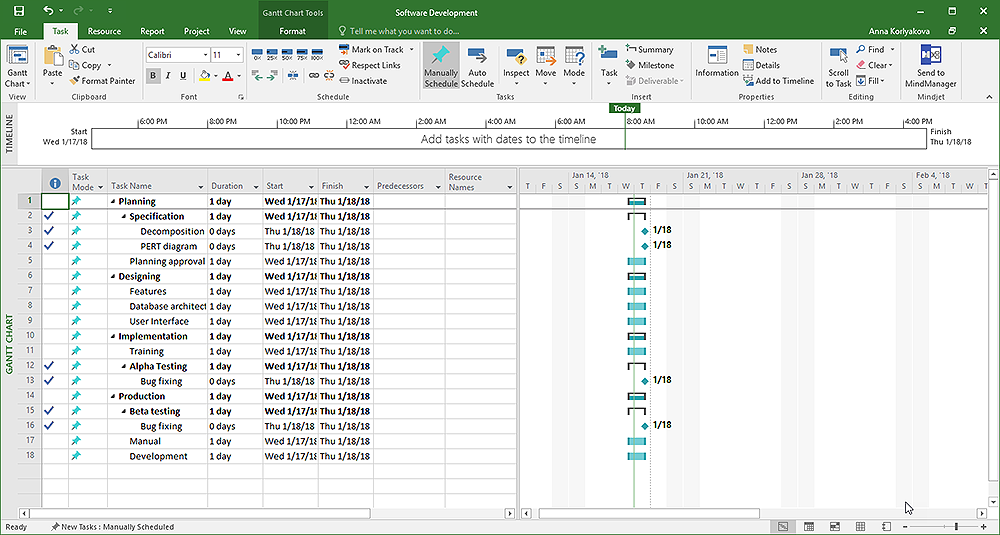Send project to MindManager
The height and width of the screenshot is (535, 1000).
930,66
